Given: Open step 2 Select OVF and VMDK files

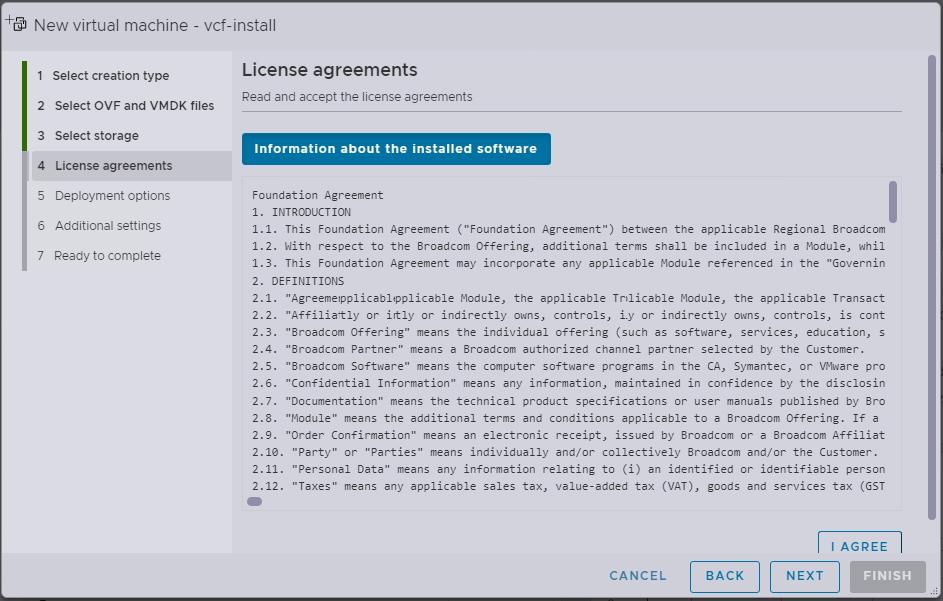Looking at the screenshot, I should [134, 106].
